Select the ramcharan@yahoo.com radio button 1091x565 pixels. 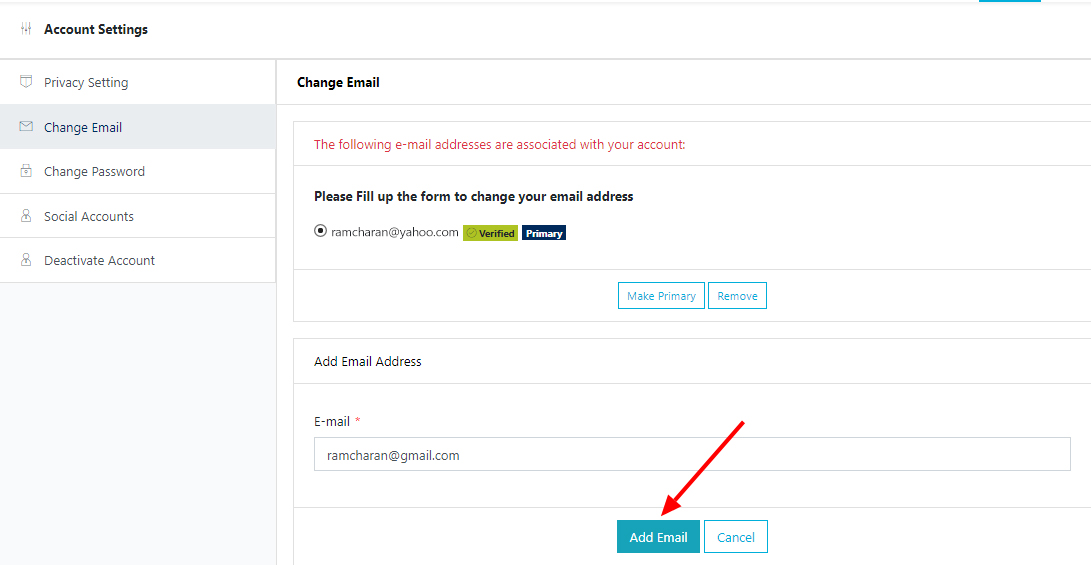coord(320,231)
